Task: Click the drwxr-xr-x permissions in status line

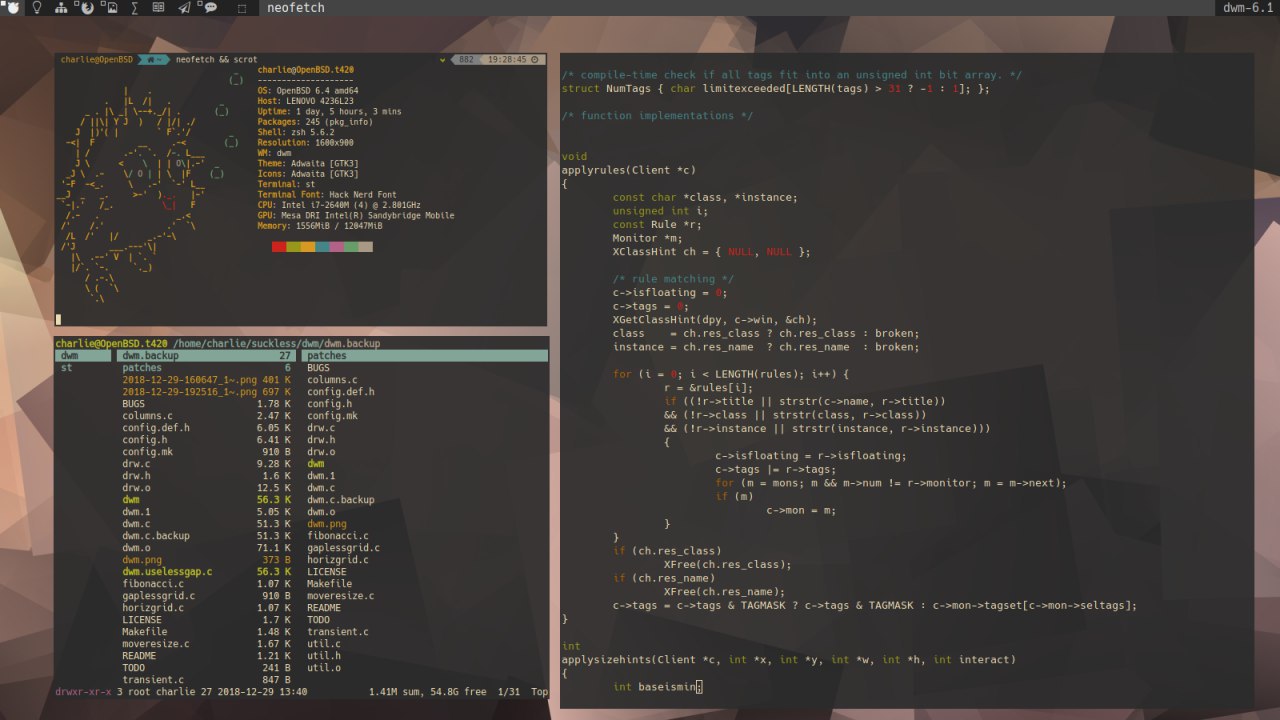Action: [x=84, y=692]
